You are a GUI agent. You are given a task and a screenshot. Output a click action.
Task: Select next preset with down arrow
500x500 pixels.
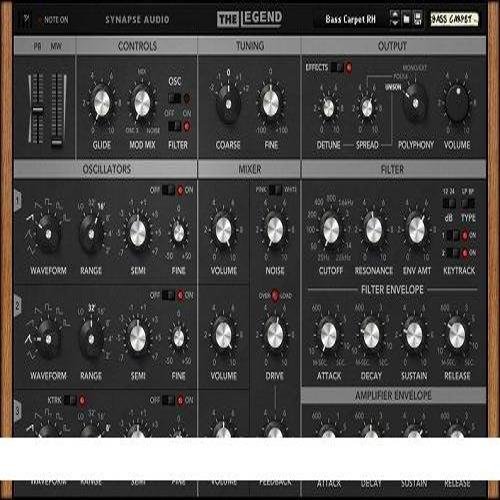point(395,23)
